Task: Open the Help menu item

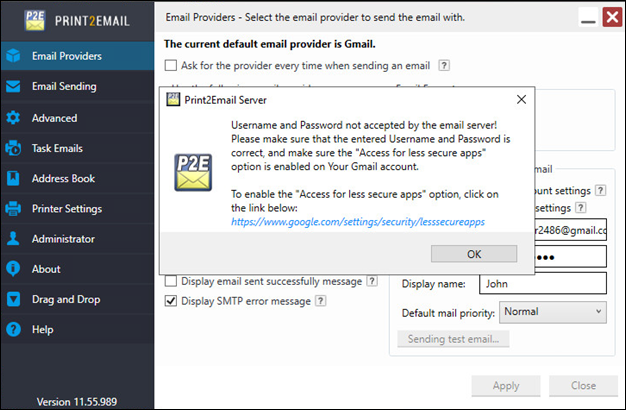Action: (43, 329)
